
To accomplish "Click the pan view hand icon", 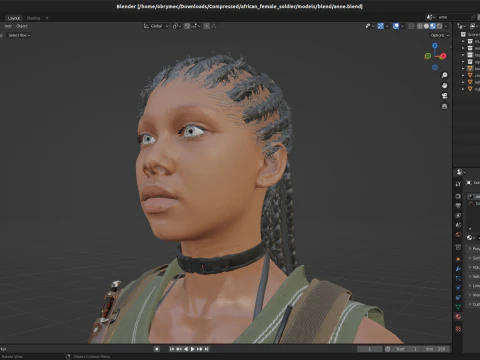I will click(x=444, y=85).
